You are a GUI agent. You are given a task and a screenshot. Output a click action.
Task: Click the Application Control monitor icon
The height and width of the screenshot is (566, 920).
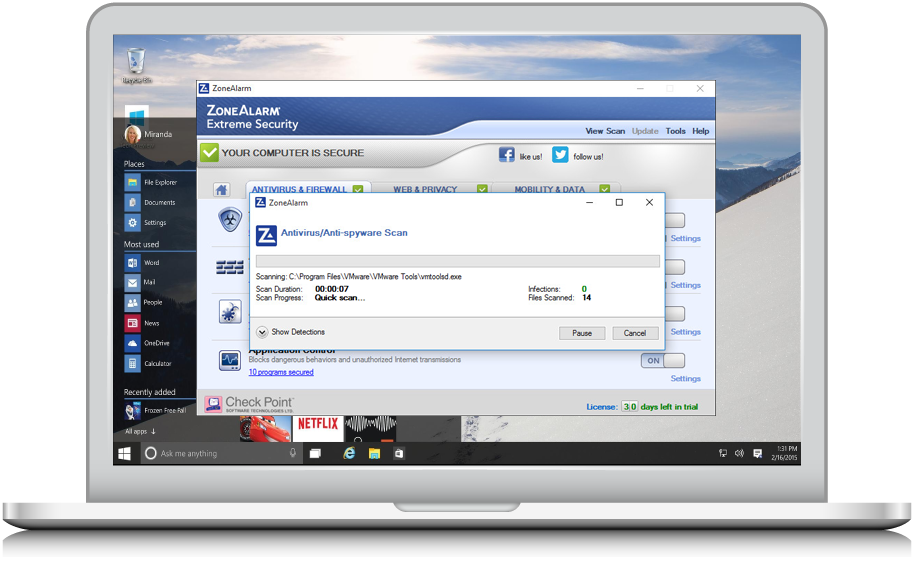[x=230, y=360]
